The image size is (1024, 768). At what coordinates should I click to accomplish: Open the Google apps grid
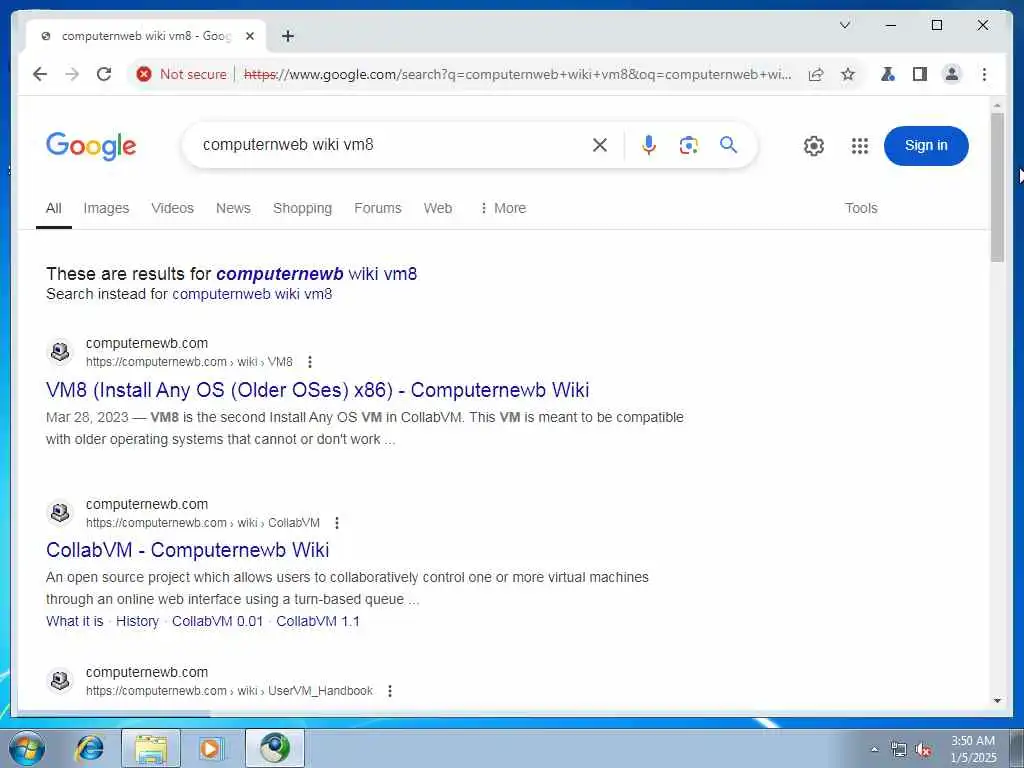pos(860,146)
